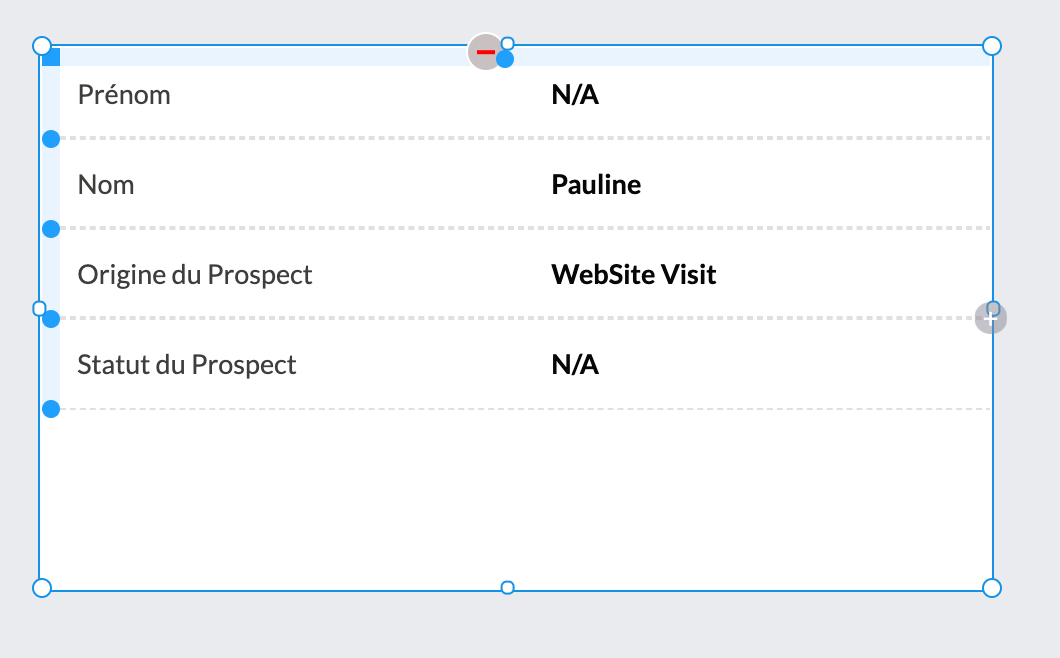Click the top-right corner resize handle
Image resolution: width=1060 pixels, height=658 pixels.
pyautogui.click(x=992, y=46)
